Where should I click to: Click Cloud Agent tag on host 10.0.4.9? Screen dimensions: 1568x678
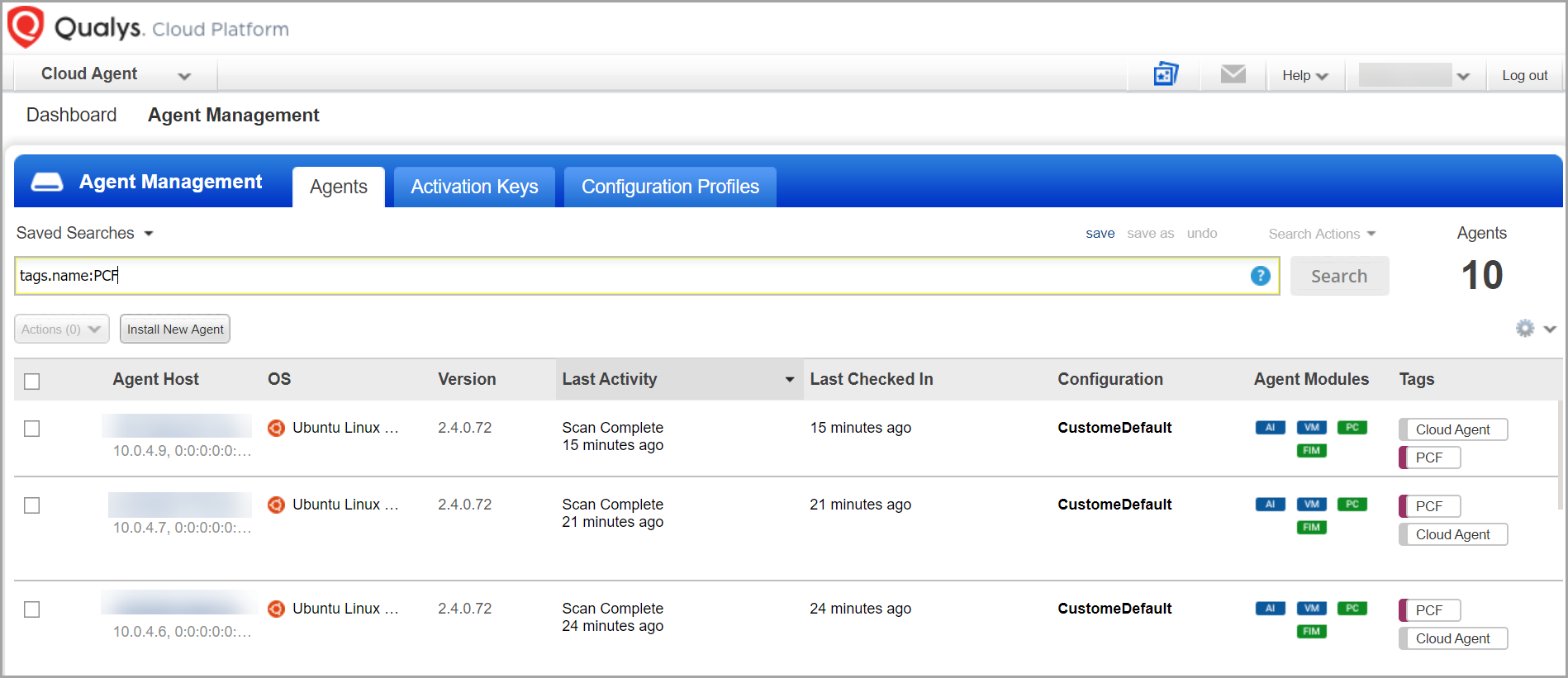point(1452,429)
